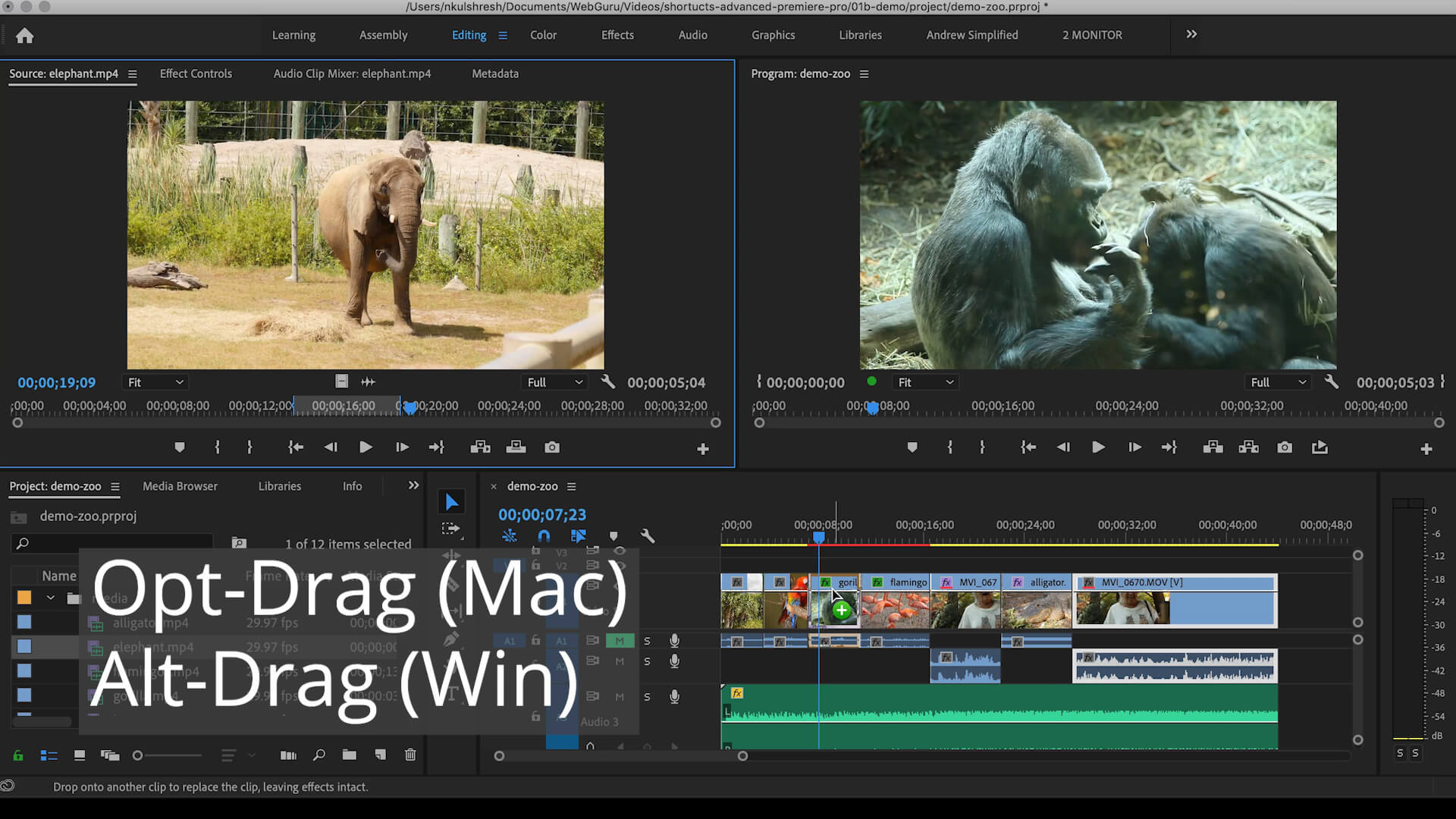The height and width of the screenshot is (819, 1456).
Task: Open Editing workspace menu icon
Action: tap(503, 36)
